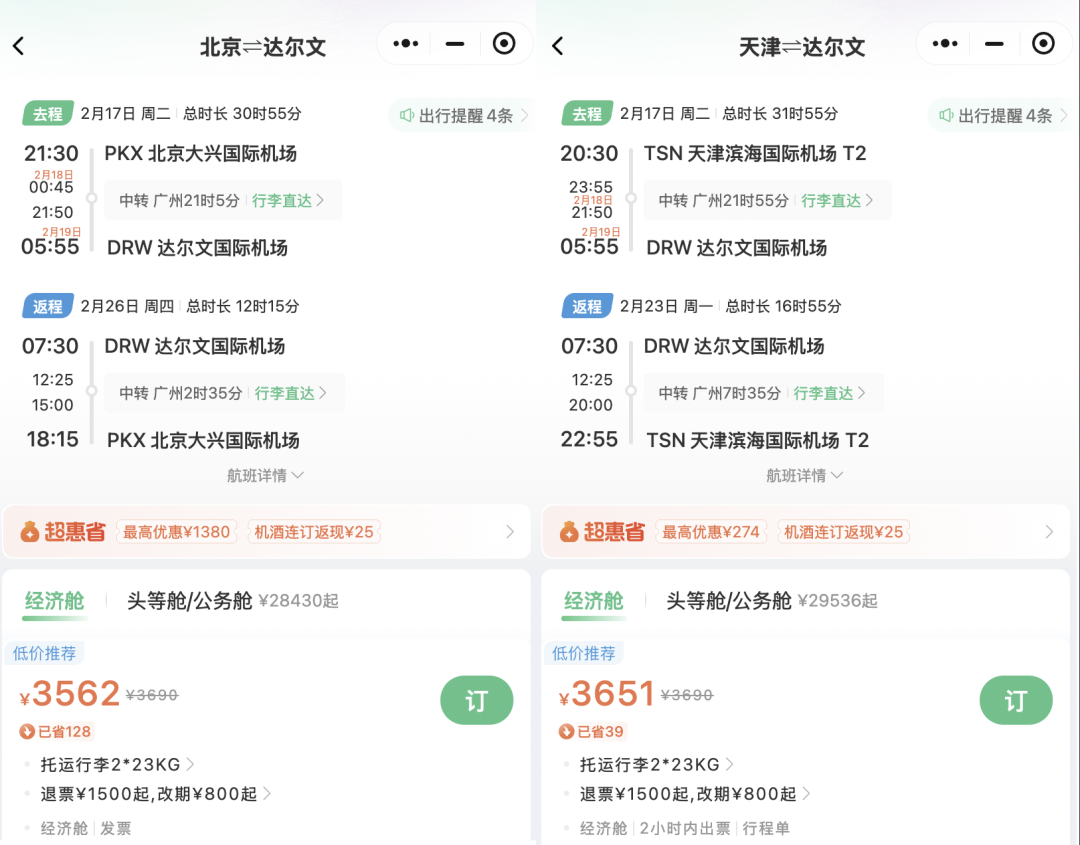Click the green progress bar under 经济舱 label
The image size is (1080, 845).
(54, 618)
